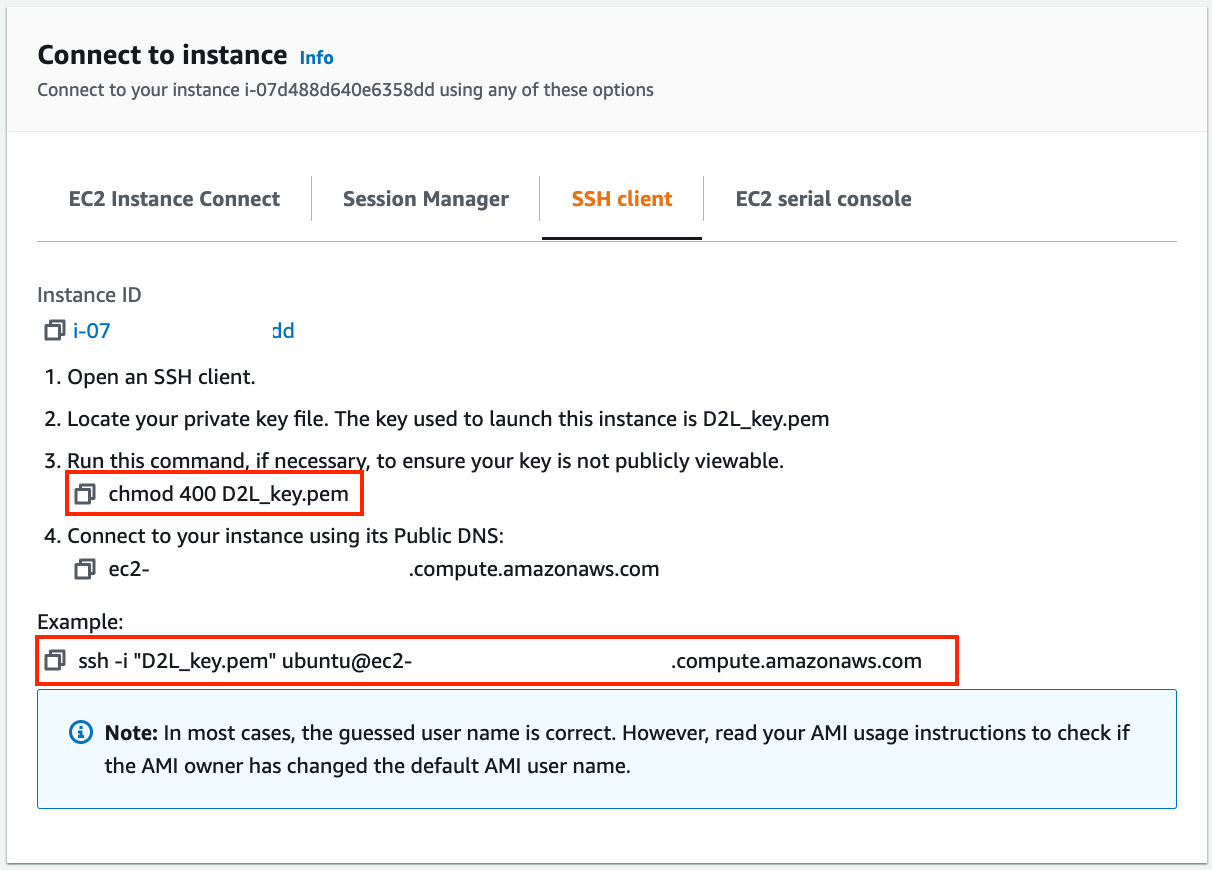Screen dimensions: 1212x870
Task: Click the chmod 400 D2L_key.pem command text
Action: (229, 494)
